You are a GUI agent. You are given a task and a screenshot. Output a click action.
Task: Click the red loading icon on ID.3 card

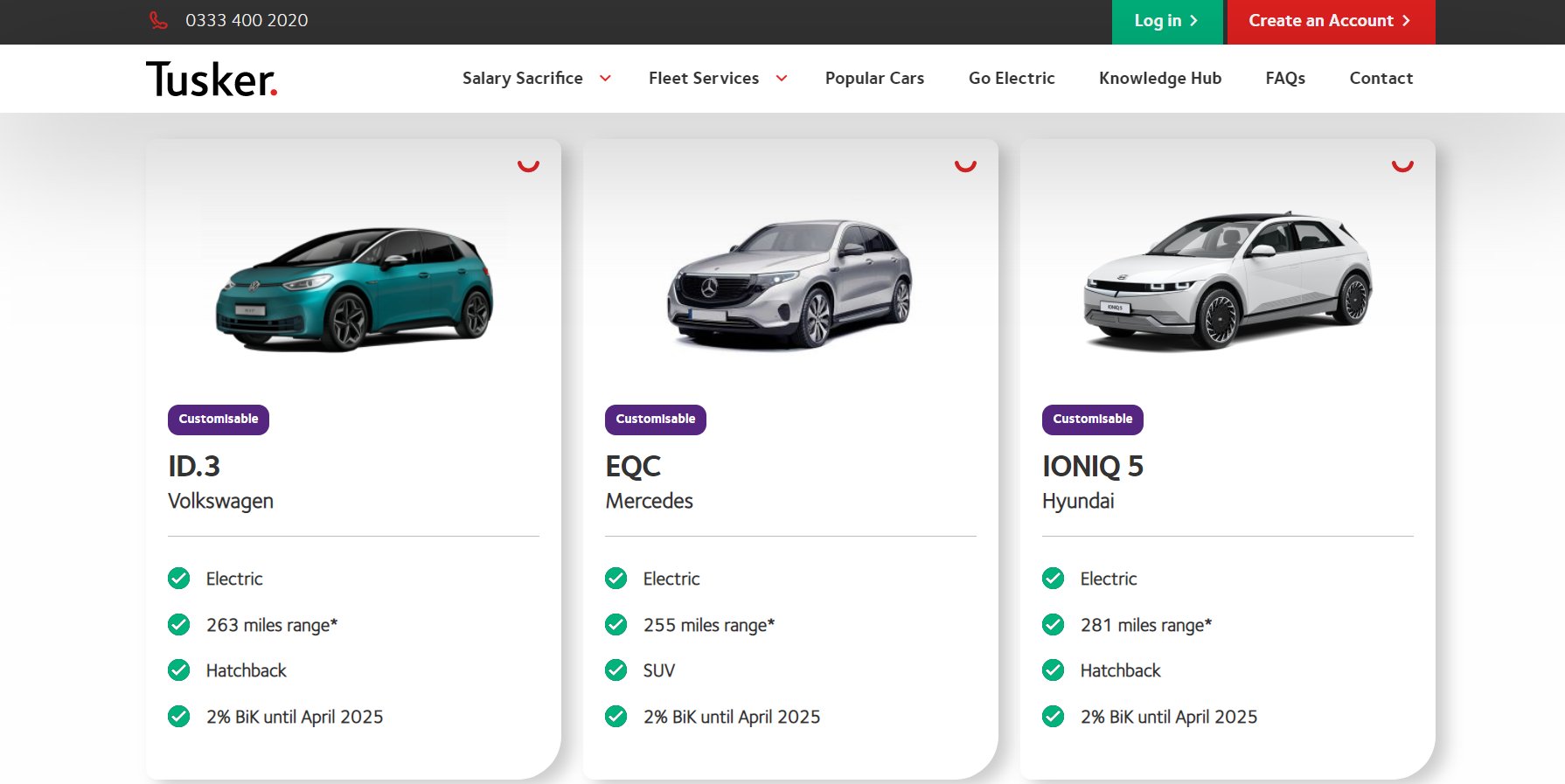[528, 164]
